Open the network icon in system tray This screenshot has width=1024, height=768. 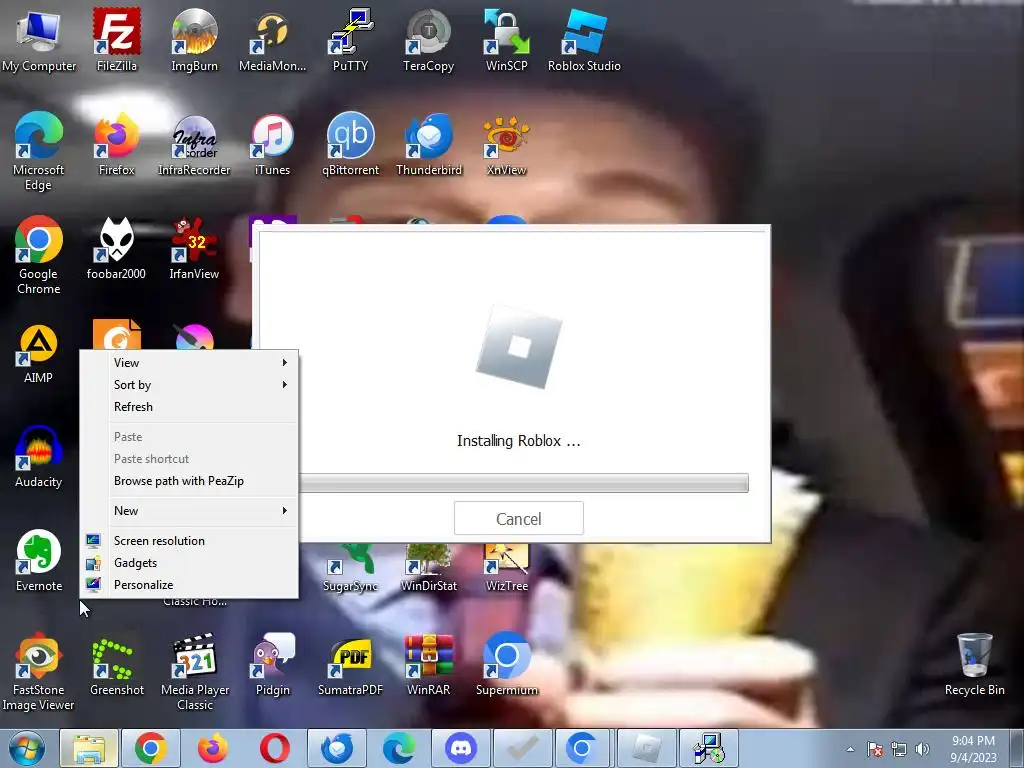pos(899,749)
